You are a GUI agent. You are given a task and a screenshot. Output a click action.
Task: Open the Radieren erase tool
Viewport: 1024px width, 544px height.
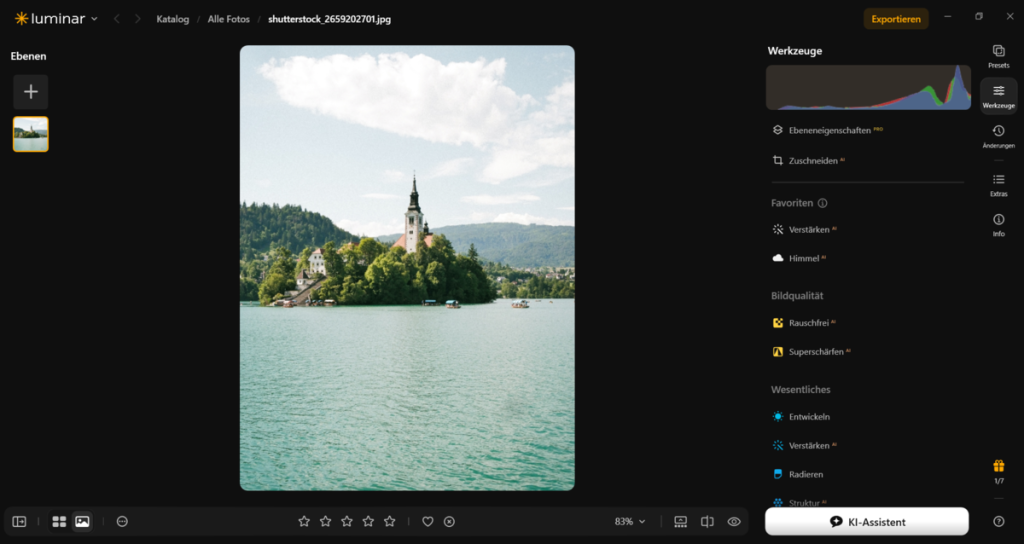[x=797, y=474]
